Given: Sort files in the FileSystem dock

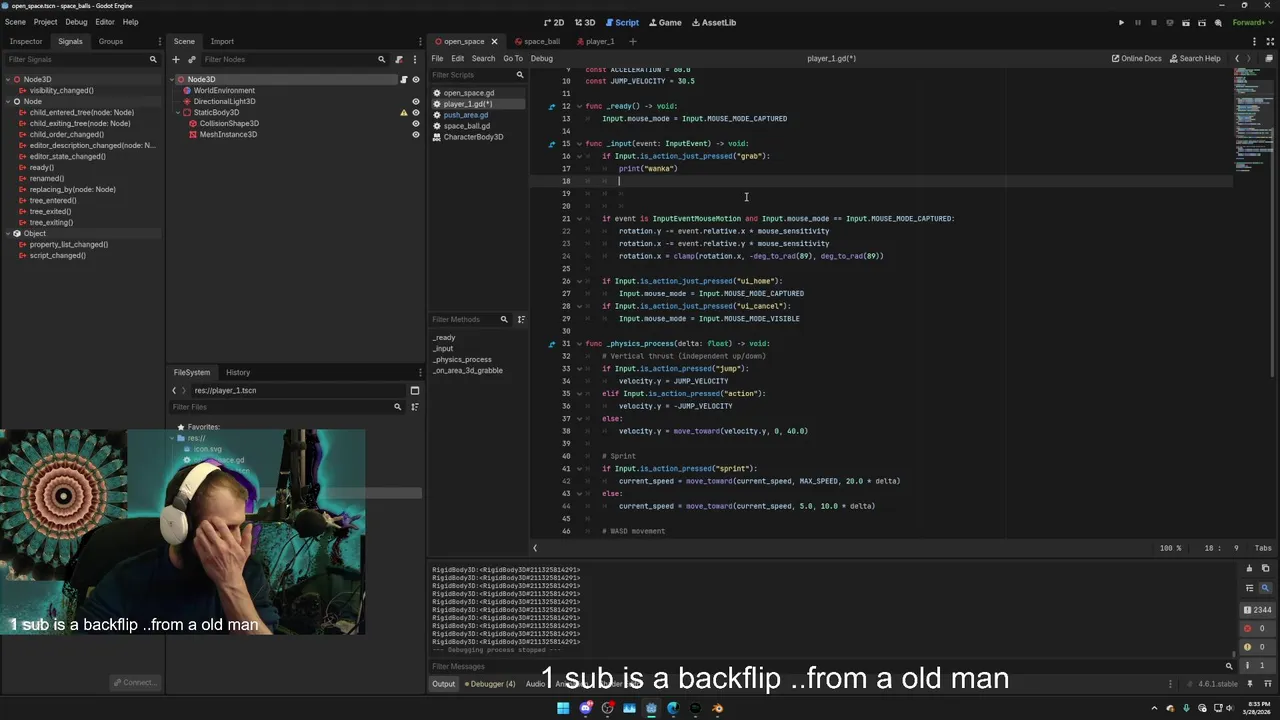Looking at the screenshot, I should pos(415,407).
